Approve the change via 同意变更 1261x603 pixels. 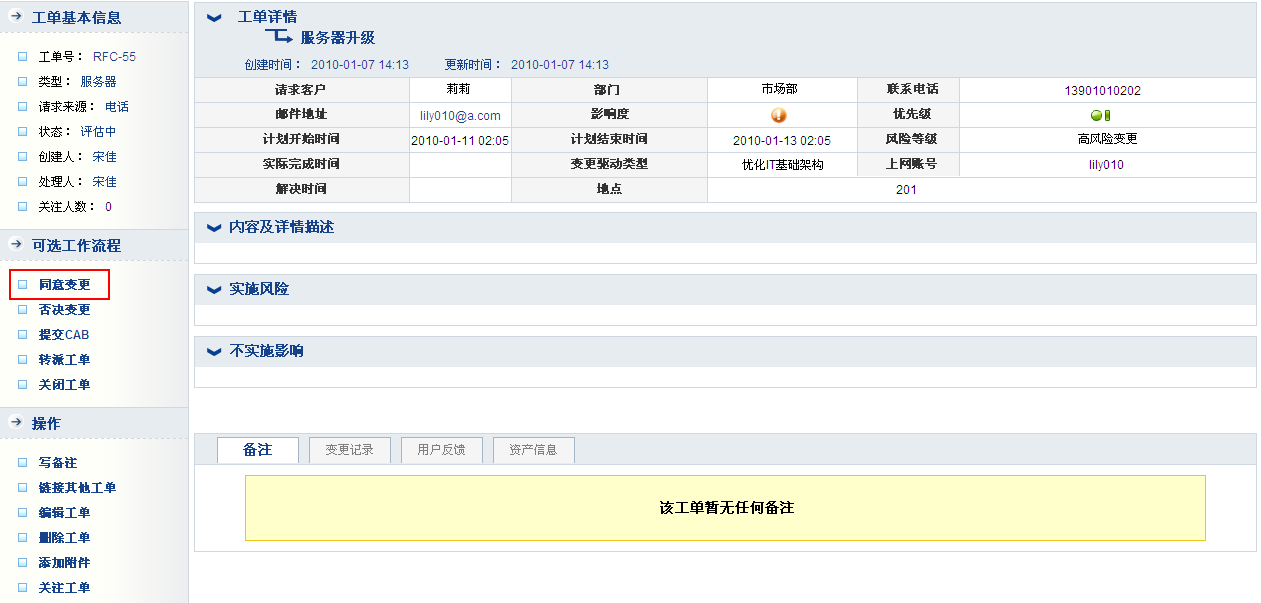tap(64, 285)
